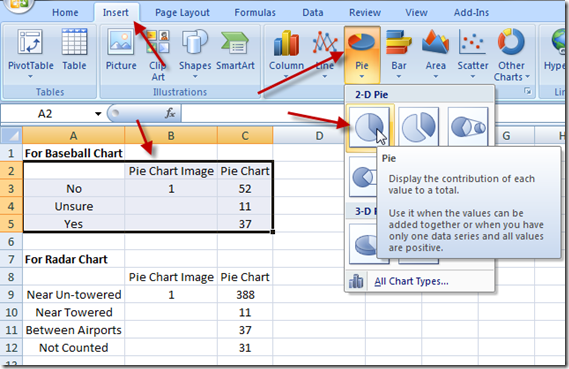Open the Other Charts gallery
This screenshot has width=569, height=369.
[511, 54]
